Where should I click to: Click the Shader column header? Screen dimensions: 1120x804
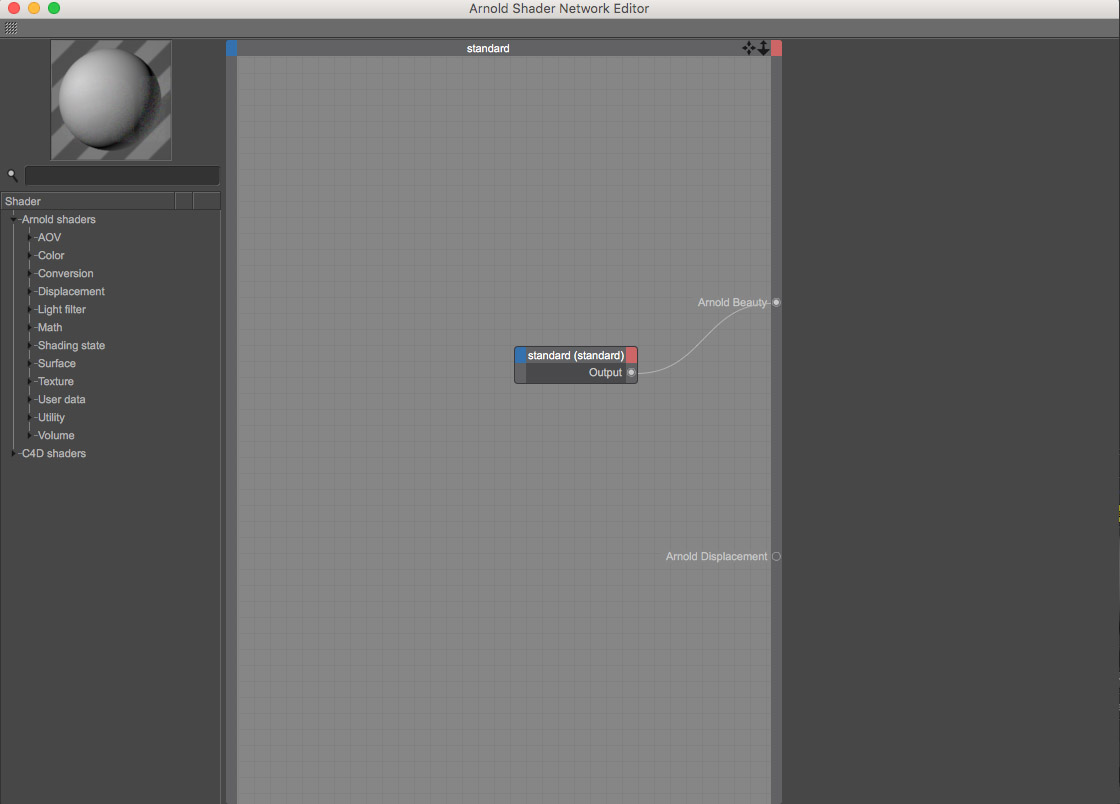(88, 201)
